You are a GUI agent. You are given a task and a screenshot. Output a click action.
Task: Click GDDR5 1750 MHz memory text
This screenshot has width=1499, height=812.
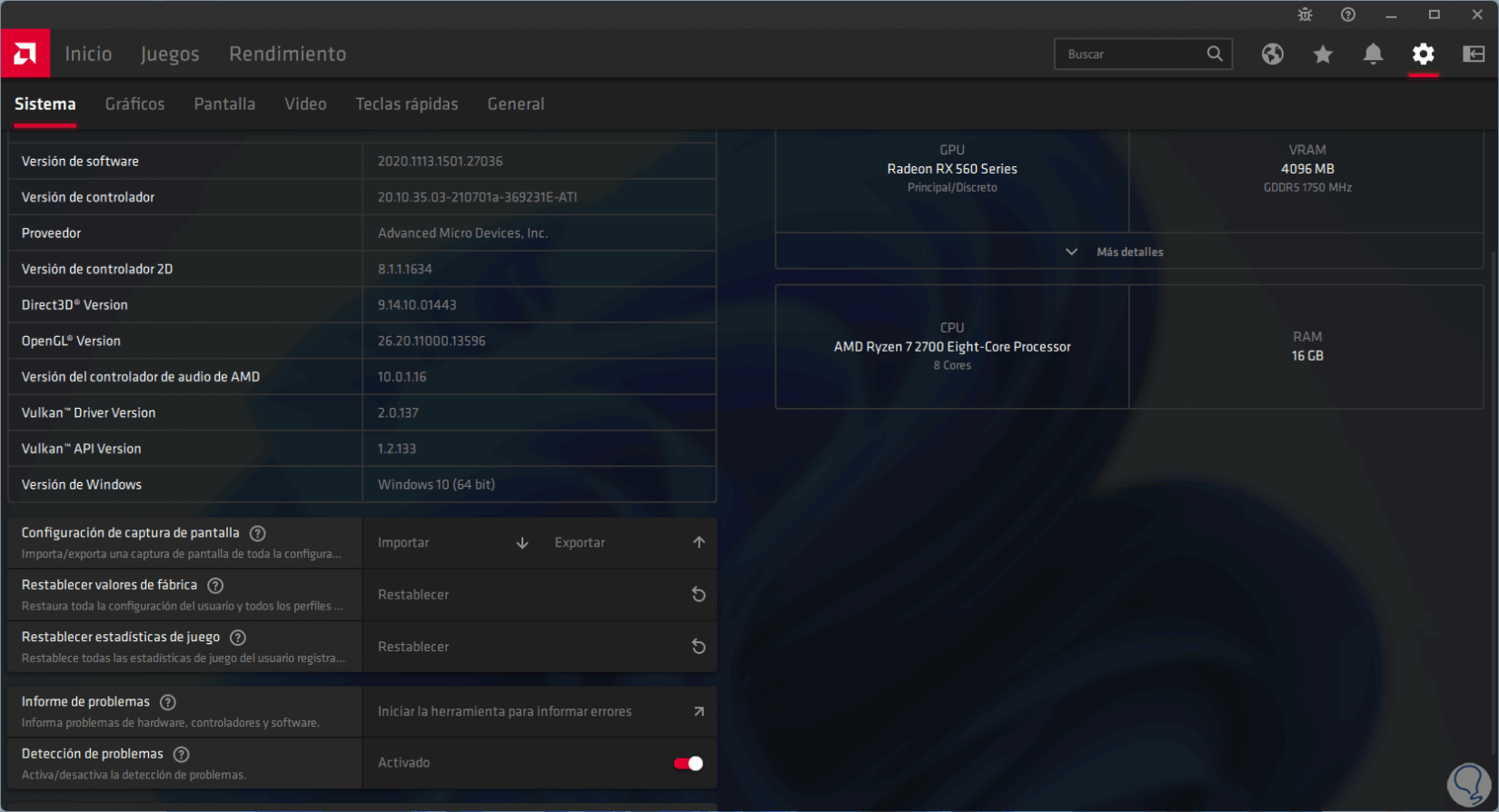coord(1307,188)
